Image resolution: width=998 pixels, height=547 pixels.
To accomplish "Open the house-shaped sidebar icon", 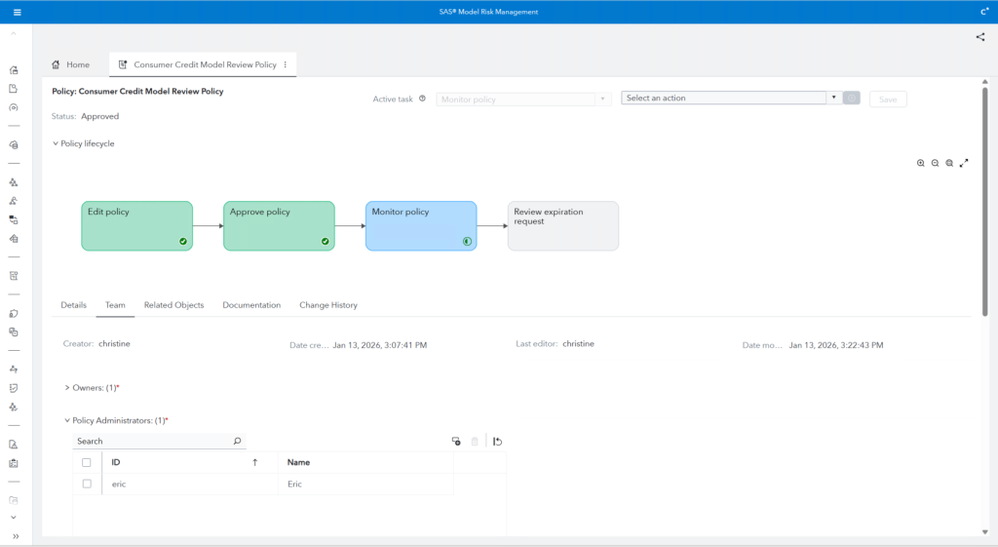I will [x=13, y=70].
